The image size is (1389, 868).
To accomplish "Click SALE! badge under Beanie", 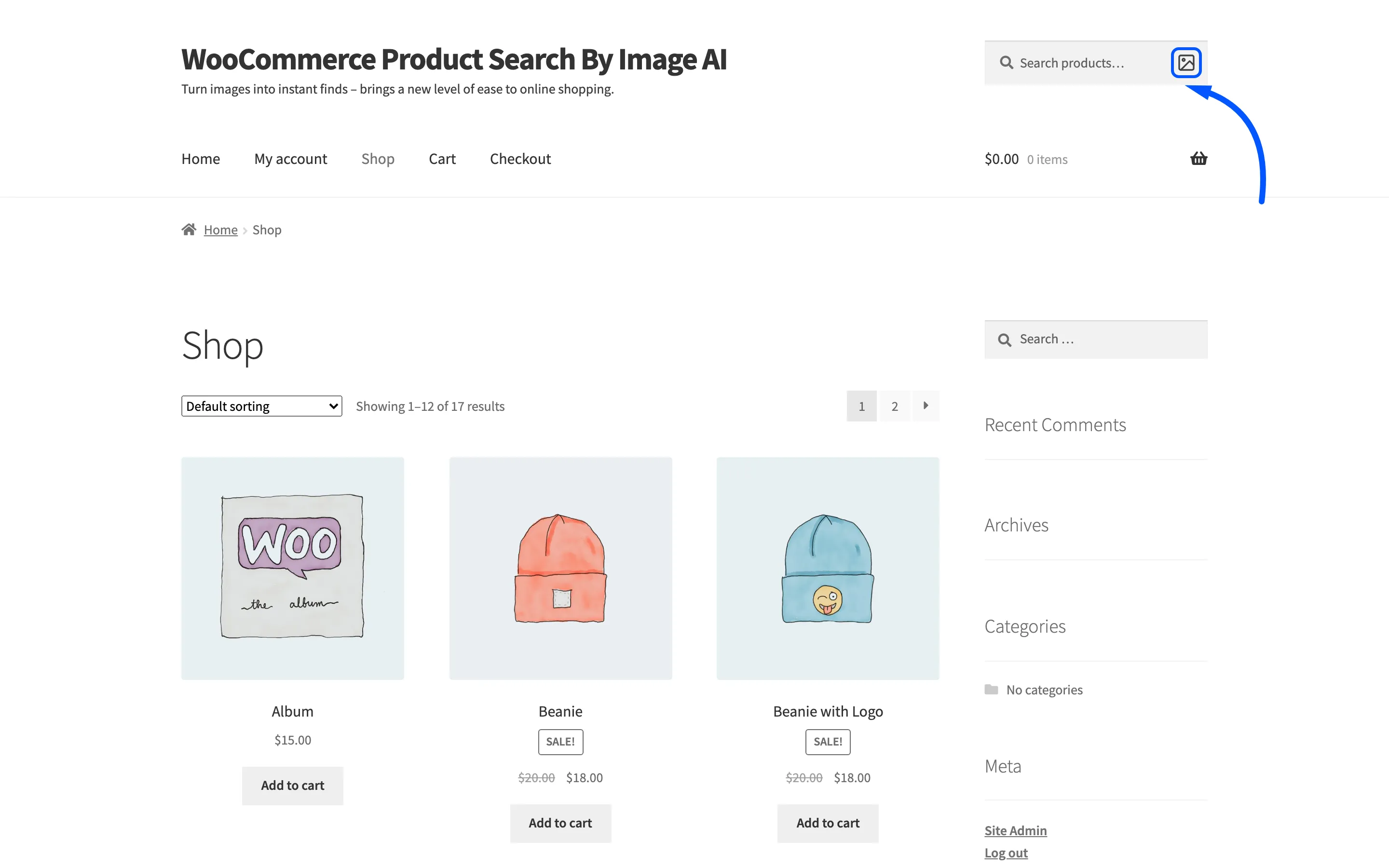I will pyautogui.click(x=560, y=742).
